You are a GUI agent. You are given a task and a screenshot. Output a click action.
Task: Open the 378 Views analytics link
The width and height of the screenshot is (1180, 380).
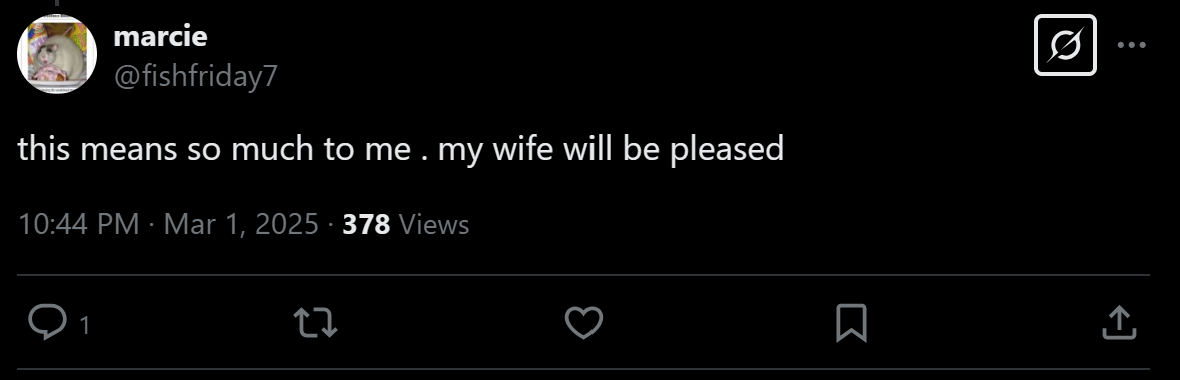[x=406, y=223]
